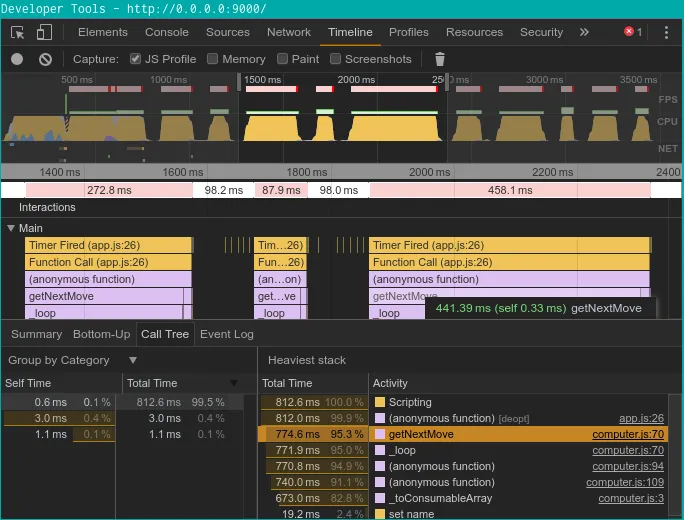This screenshot has width=684, height=520.
Task: Click the 812.6 ms 99.5 % total time cell
Action: pos(180,402)
